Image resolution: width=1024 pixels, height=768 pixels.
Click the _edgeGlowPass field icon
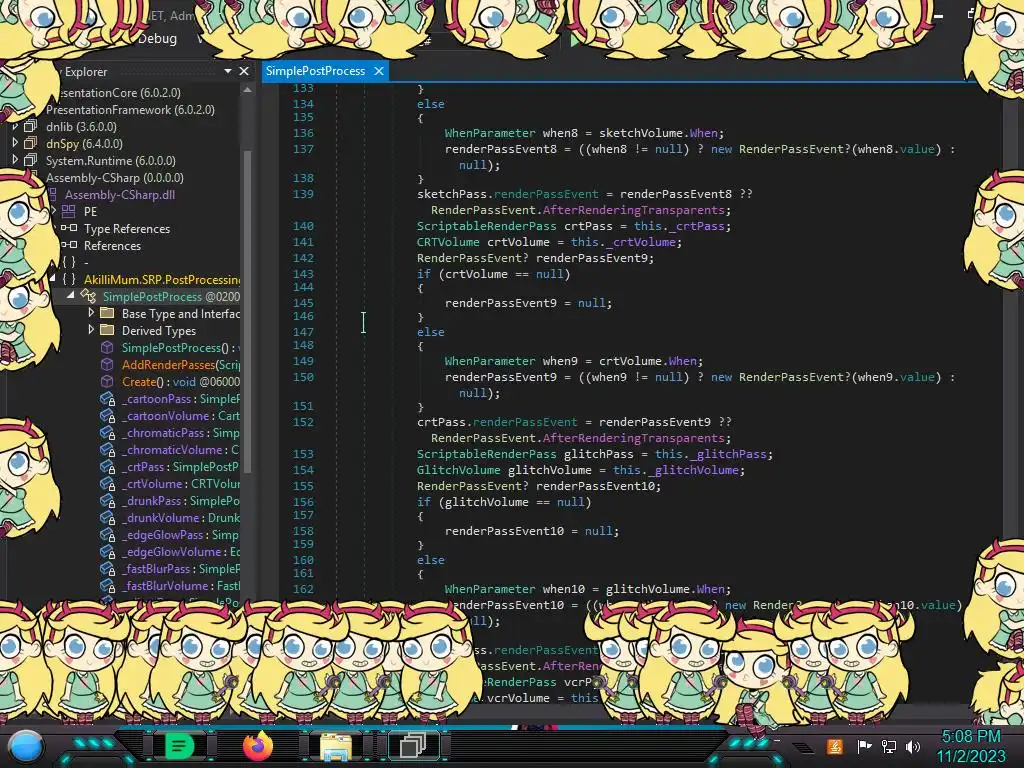coord(108,534)
